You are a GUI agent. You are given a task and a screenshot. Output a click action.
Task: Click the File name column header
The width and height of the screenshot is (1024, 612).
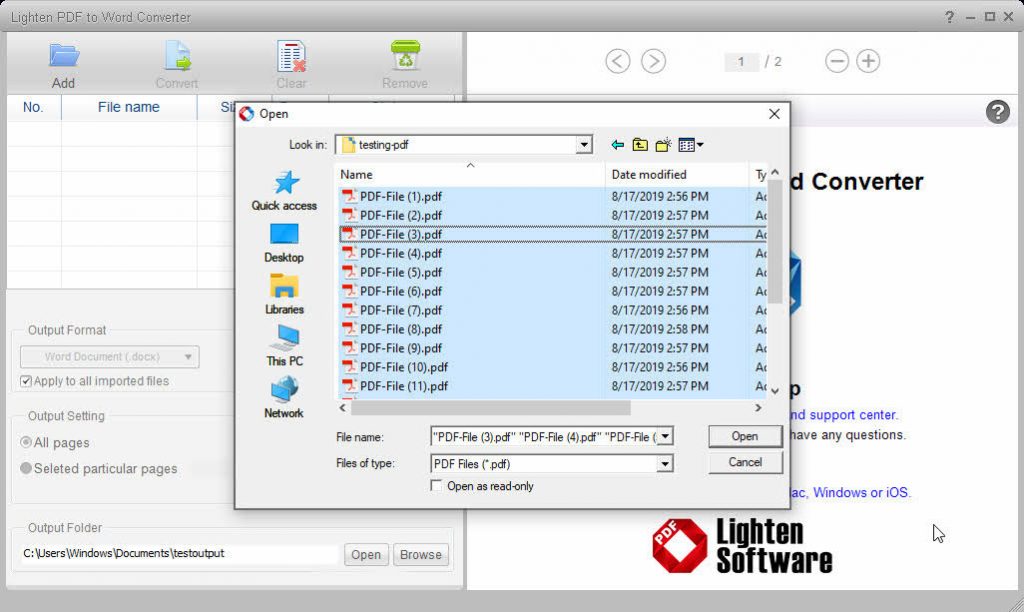pos(129,107)
